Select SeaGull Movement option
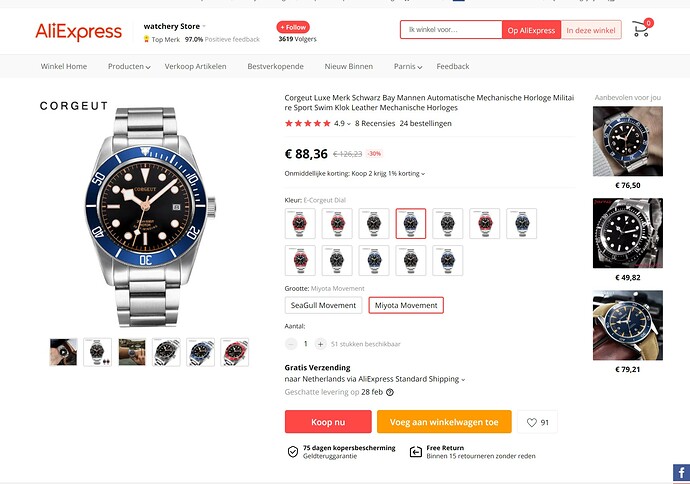 pyautogui.click(x=323, y=305)
